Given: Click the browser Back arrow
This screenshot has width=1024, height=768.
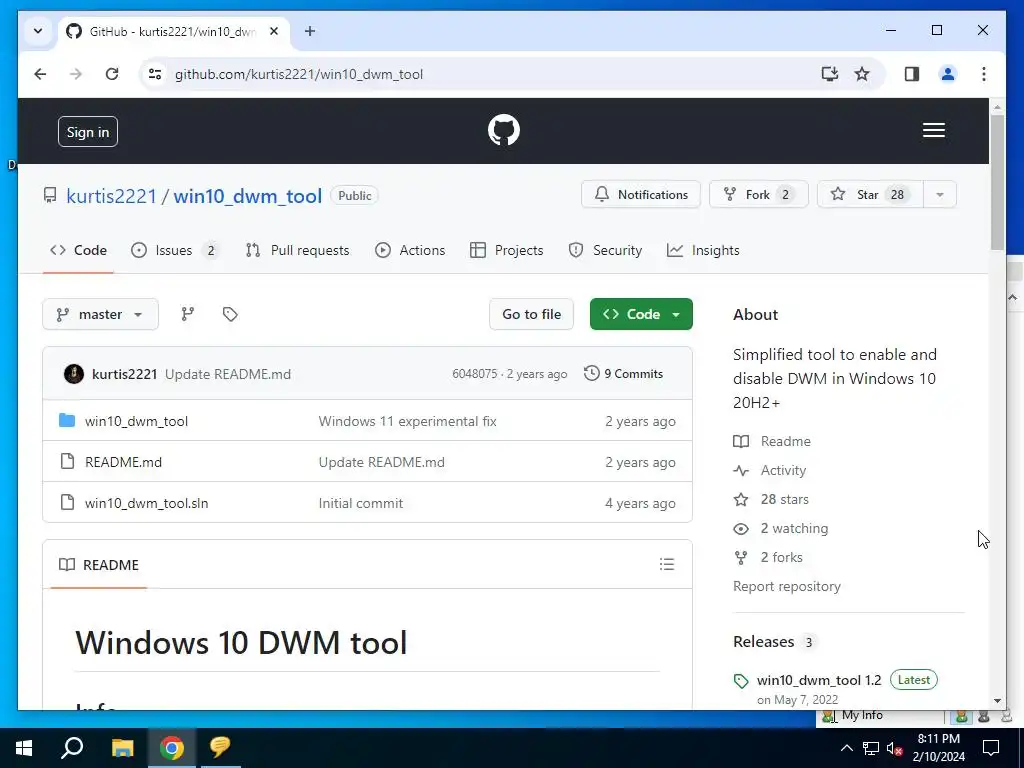Looking at the screenshot, I should pos(40,74).
